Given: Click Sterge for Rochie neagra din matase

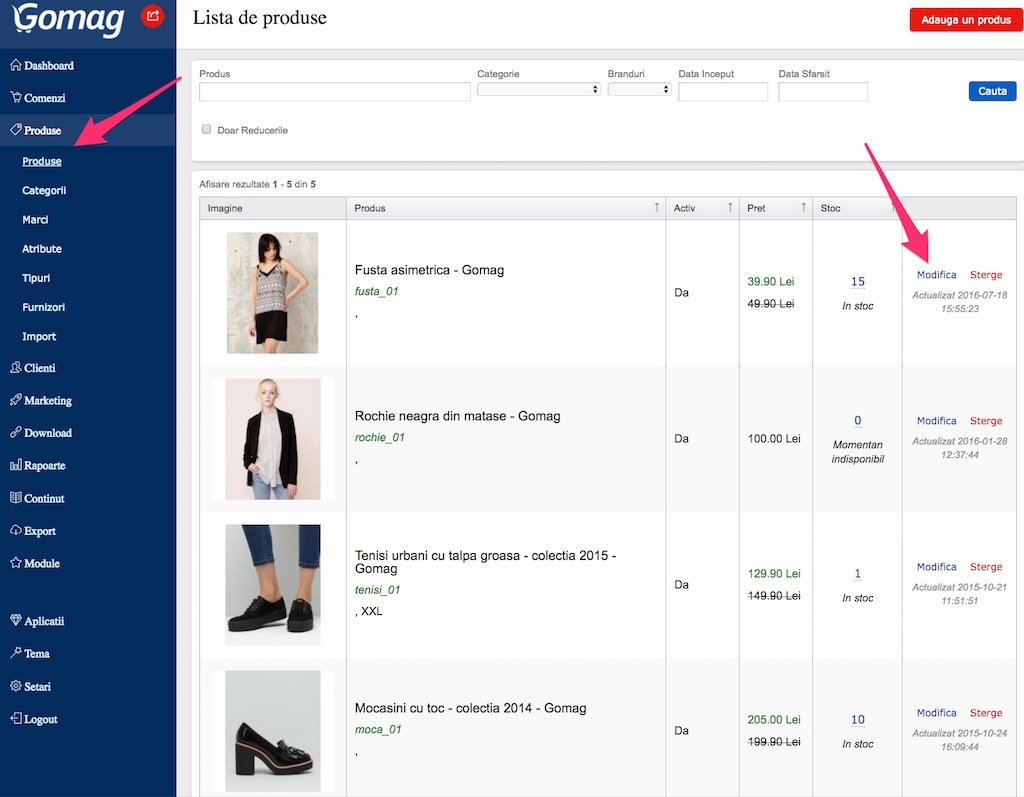Looking at the screenshot, I should 985,421.
